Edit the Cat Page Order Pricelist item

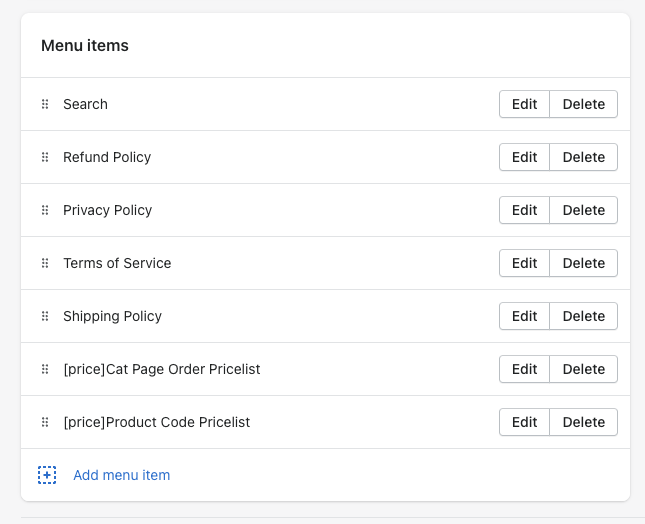click(524, 369)
